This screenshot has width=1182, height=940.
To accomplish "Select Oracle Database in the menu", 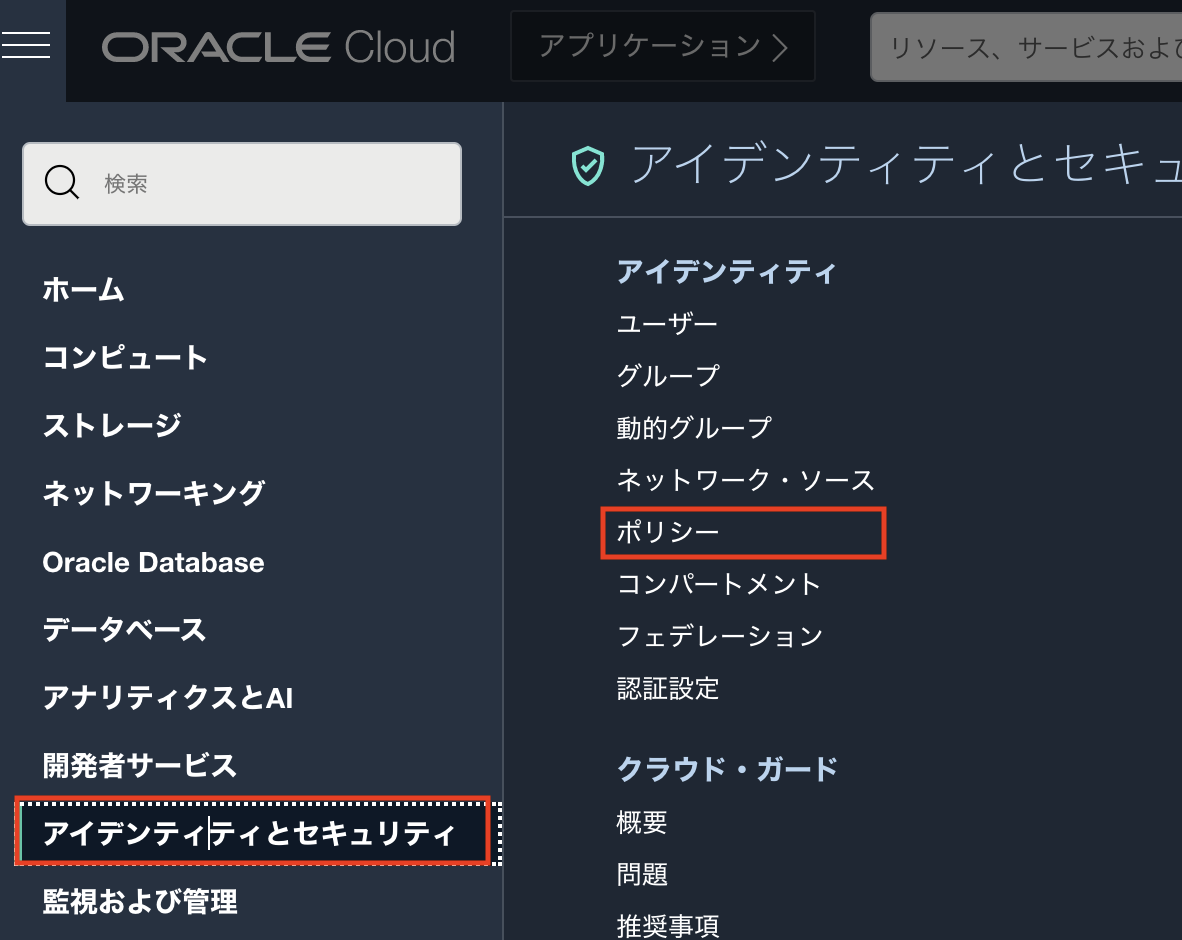I will (153, 562).
